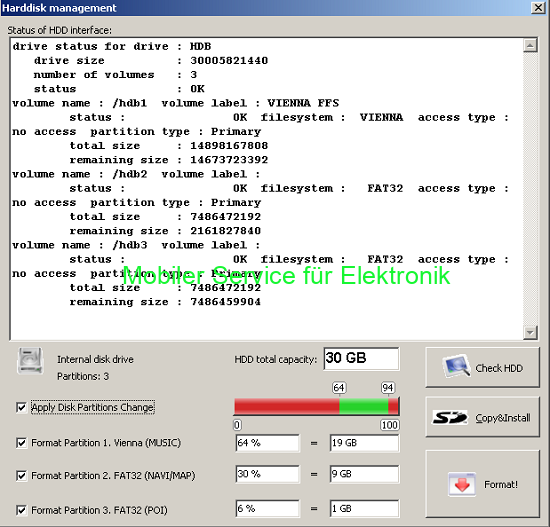The image size is (550, 527).
Task: Click the HDD total capacity field
Action: pos(361,359)
